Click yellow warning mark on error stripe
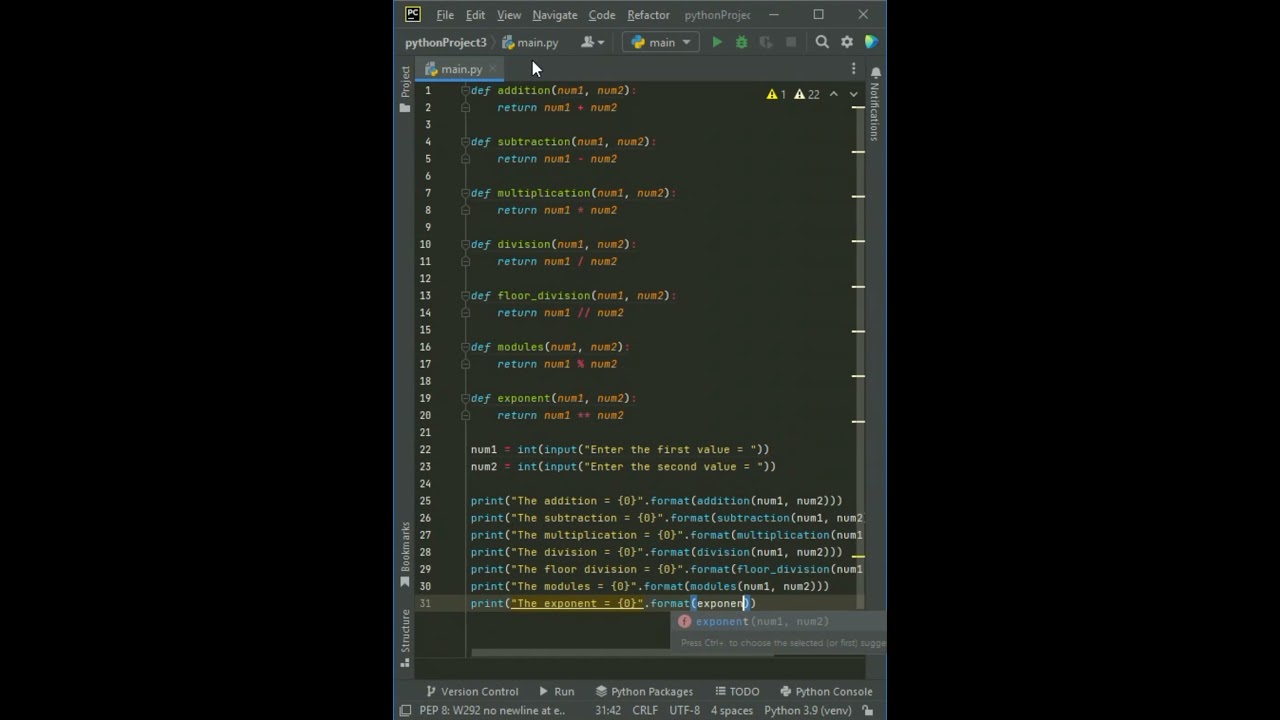This screenshot has width=1280, height=720. (x=858, y=556)
